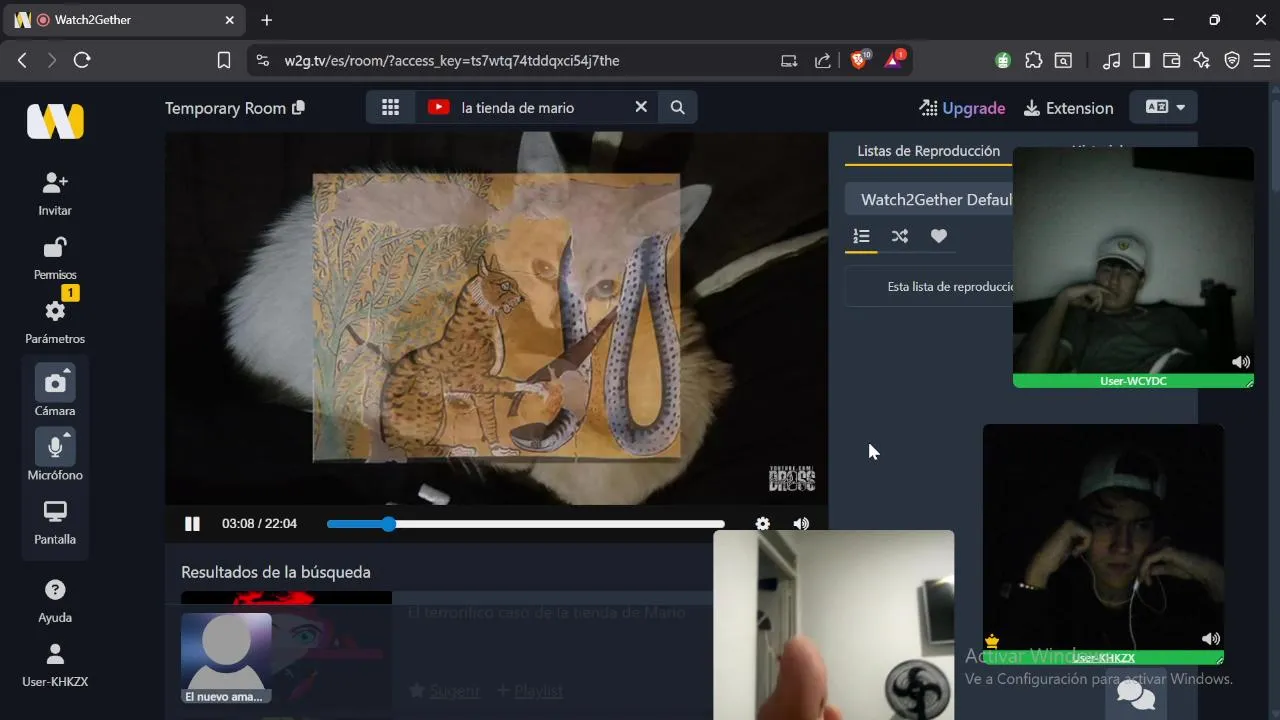1280x720 pixels.
Task: Open the Brave VPN shield icon
Action: pyautogui.click(x=1232, y=60)
